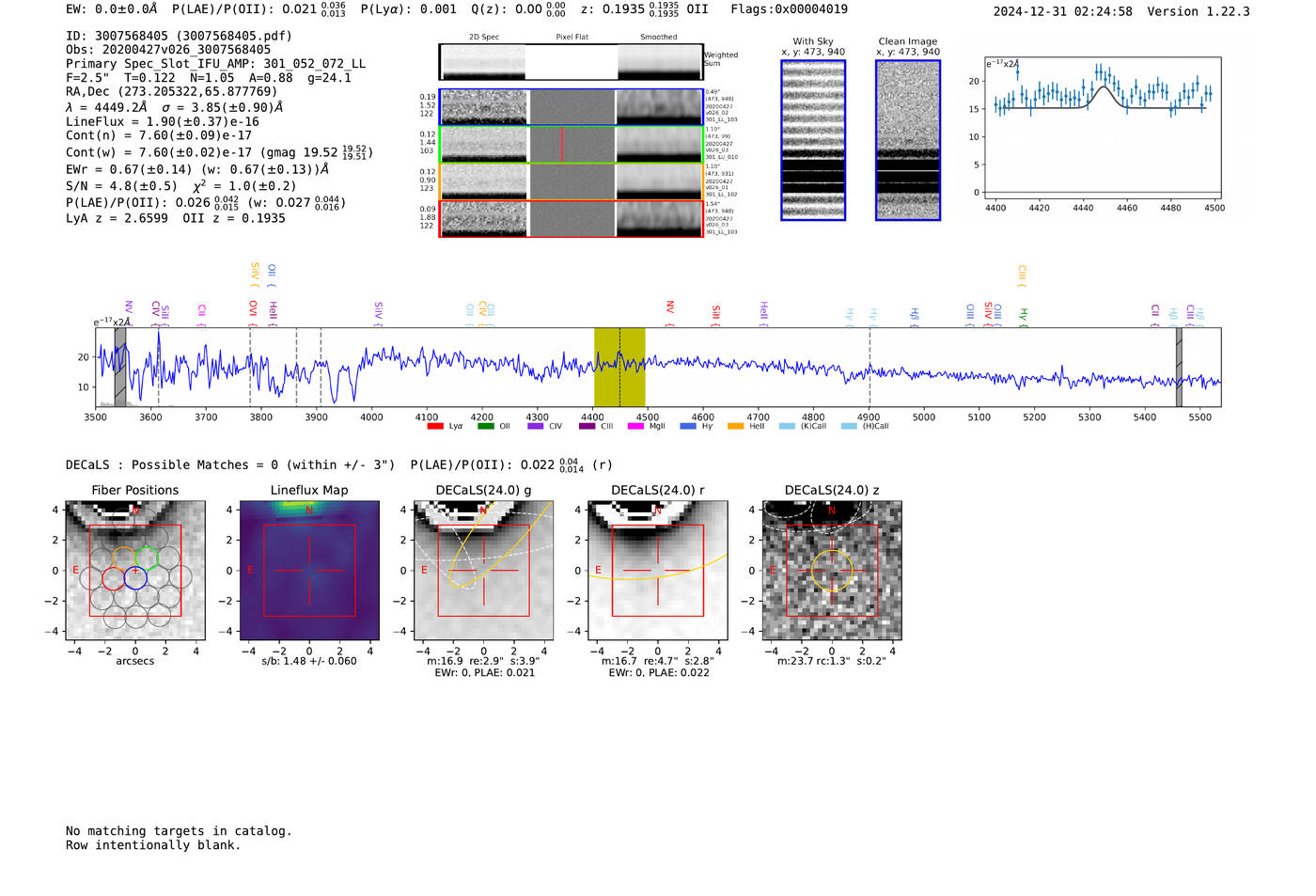1316x896 pixels.
Task: Click the green OII legend swatch
Action: click(486, 426)
